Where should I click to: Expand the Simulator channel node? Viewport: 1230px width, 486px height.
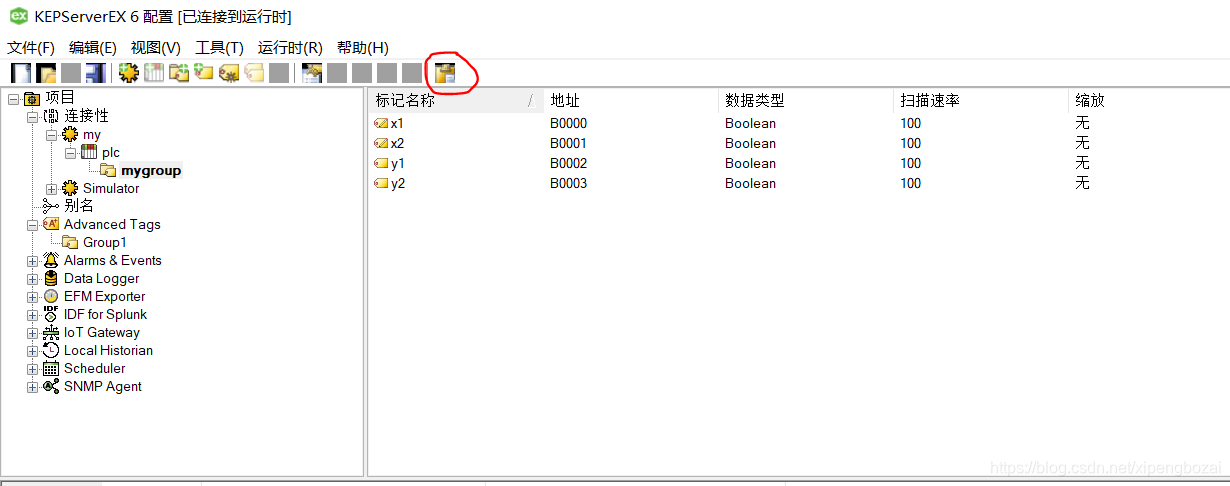[52, 188]
